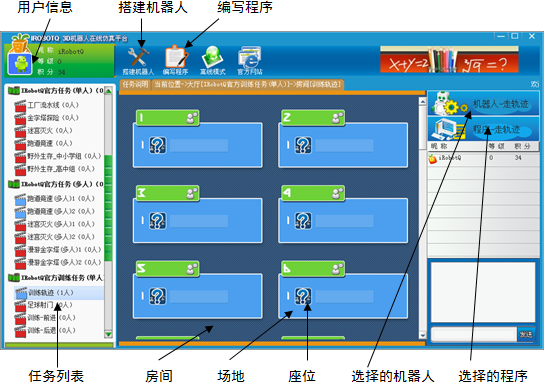Click the green Android user avatar

click(x=21, y=63)
